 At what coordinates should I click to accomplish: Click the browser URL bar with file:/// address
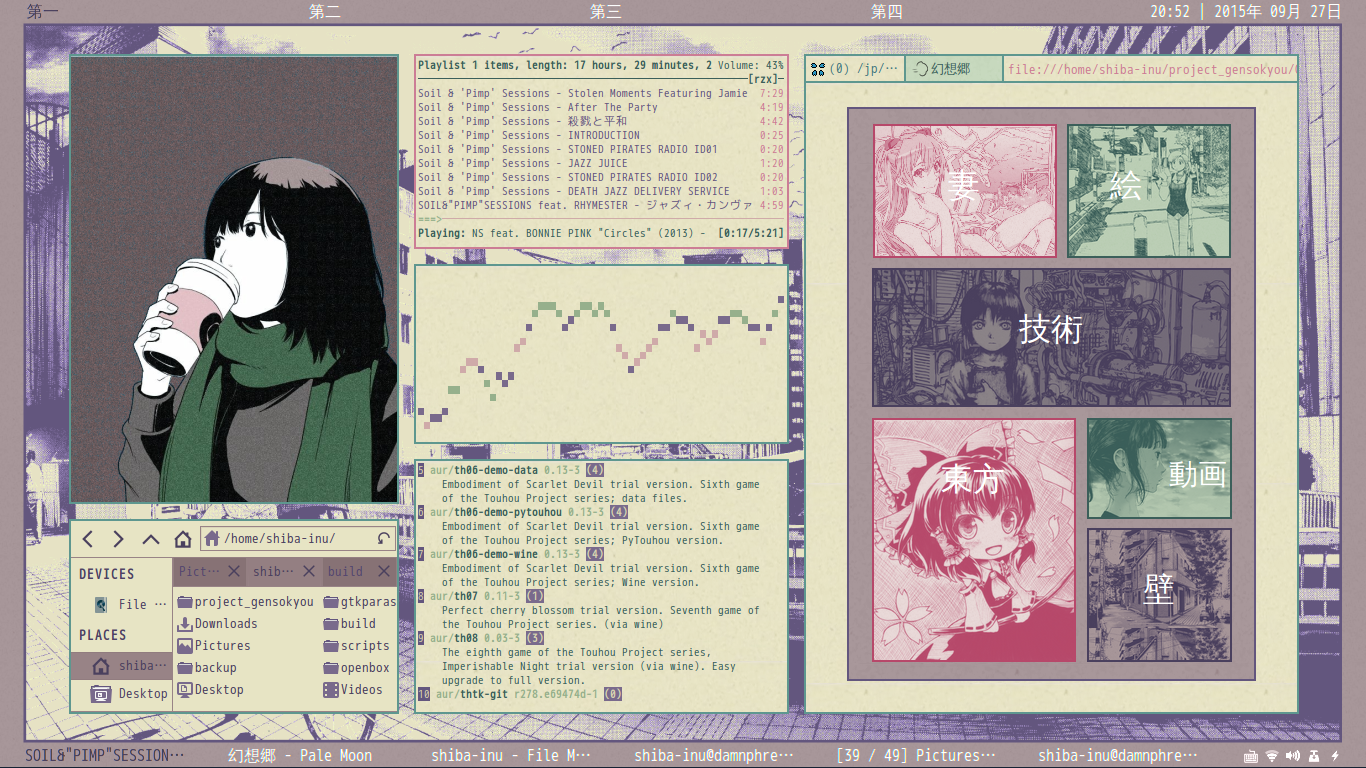[x=1150, y=69]
